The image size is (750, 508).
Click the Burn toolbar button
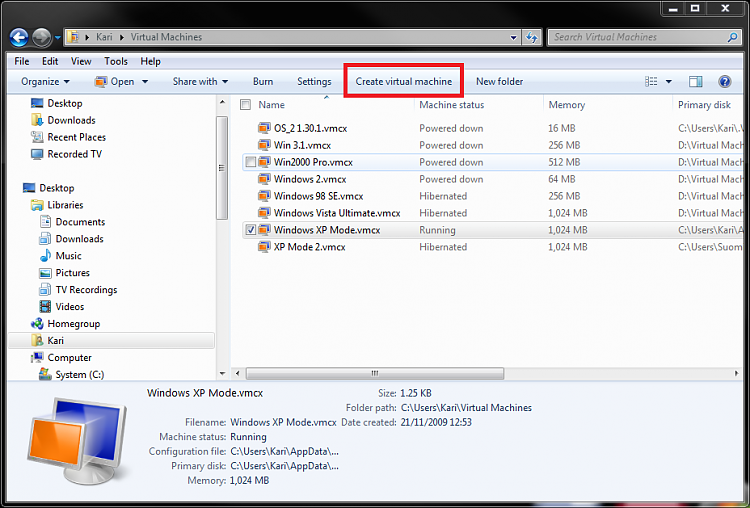point(263,82)
